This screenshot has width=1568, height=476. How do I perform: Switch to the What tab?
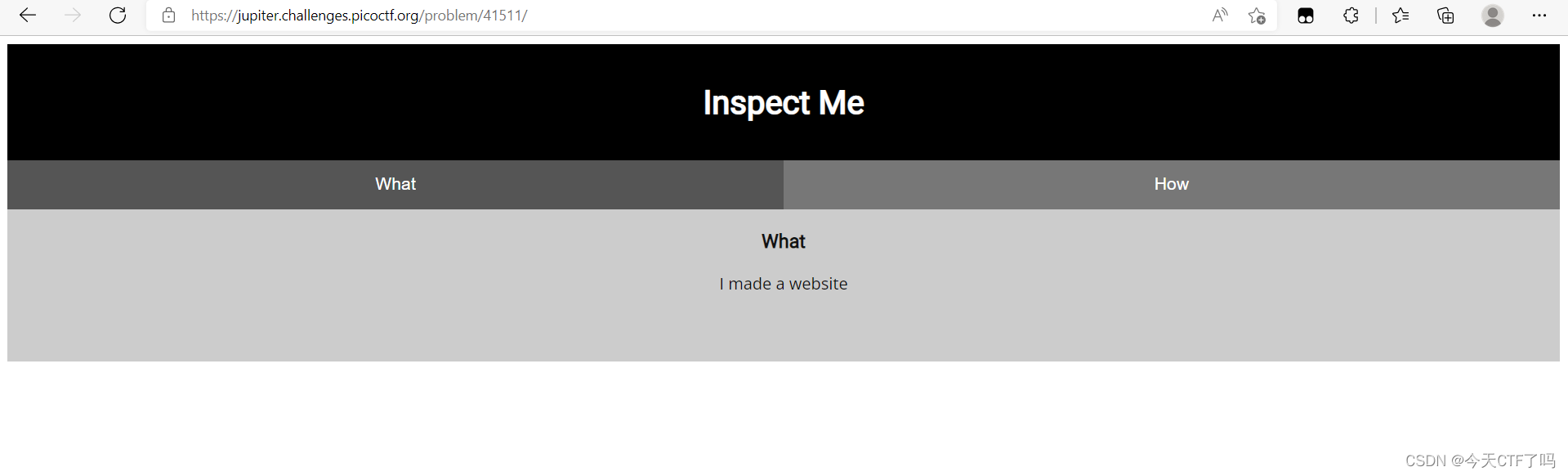point(395,184)
